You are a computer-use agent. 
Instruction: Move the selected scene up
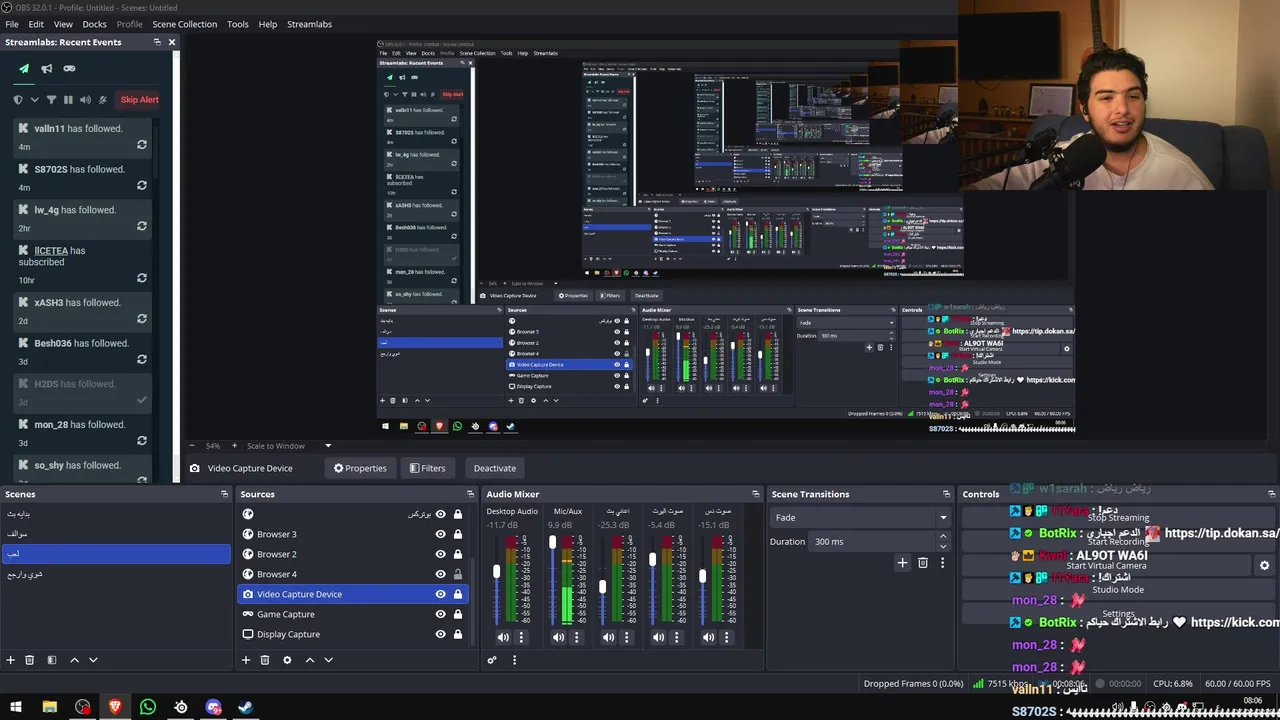pos(74,660)
